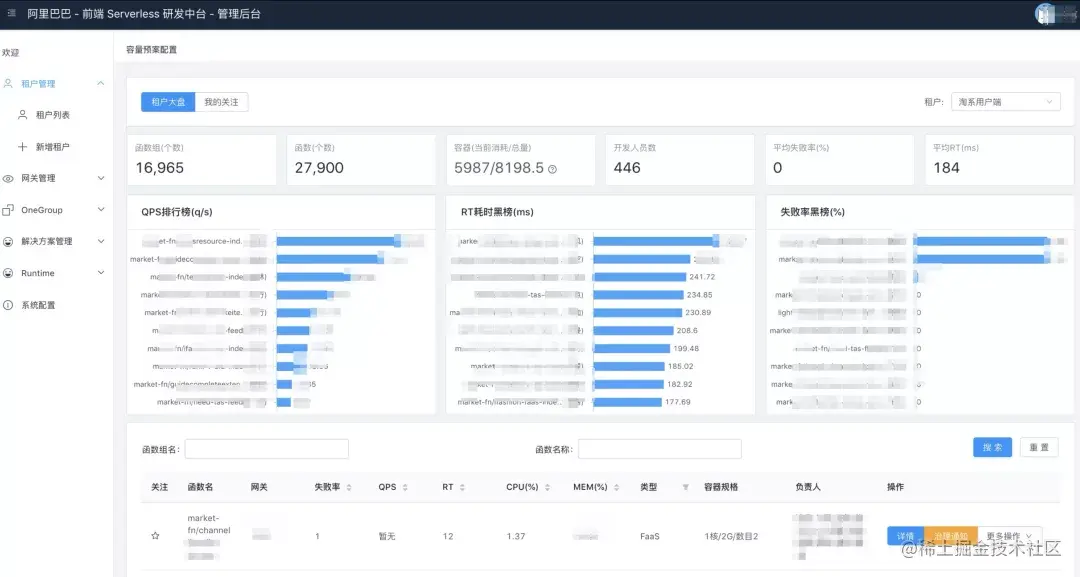The image size is (1080, 577).
Task: Click the CPU value 1.37 cell
Action: coord(516,536)
